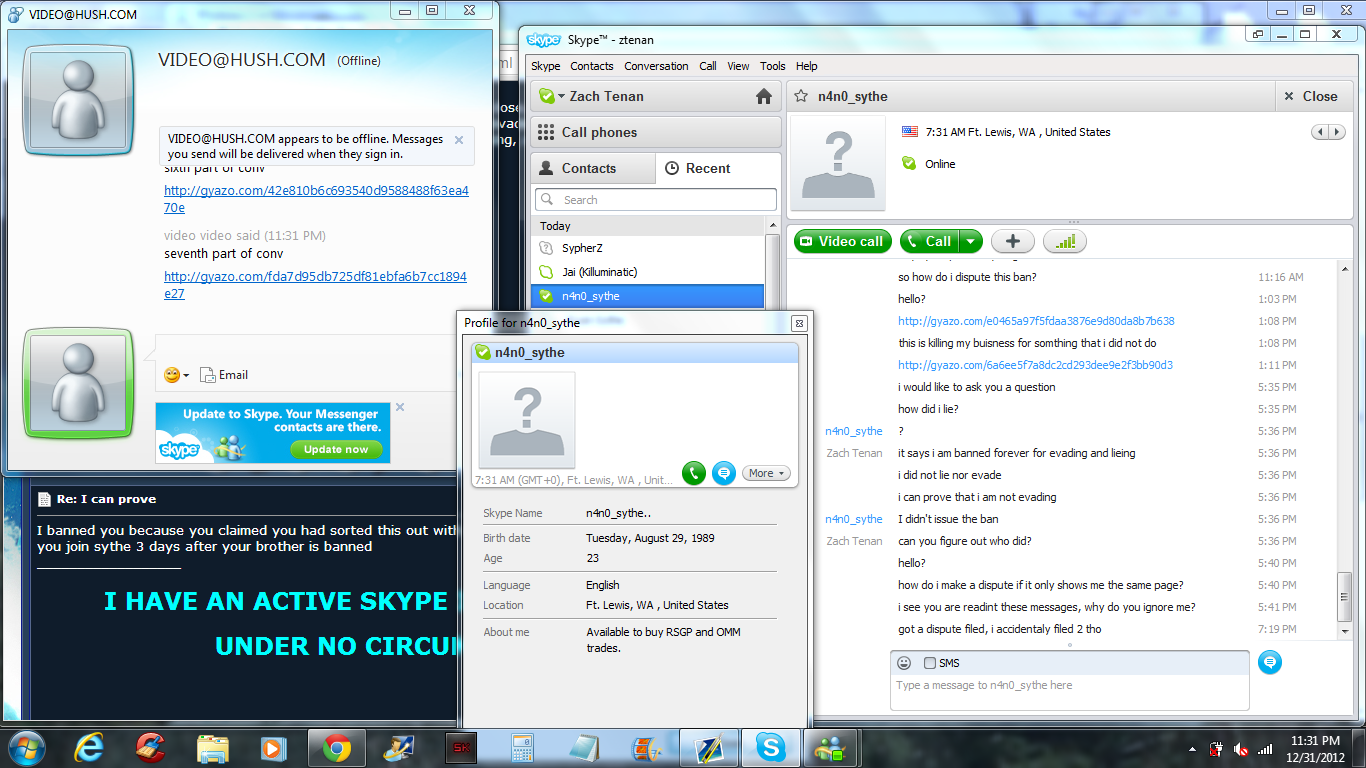The height and width of the screenshot is (768, 1366).
Task: Switch to Skype on the taskbar
Action: (x=770, y=748)
